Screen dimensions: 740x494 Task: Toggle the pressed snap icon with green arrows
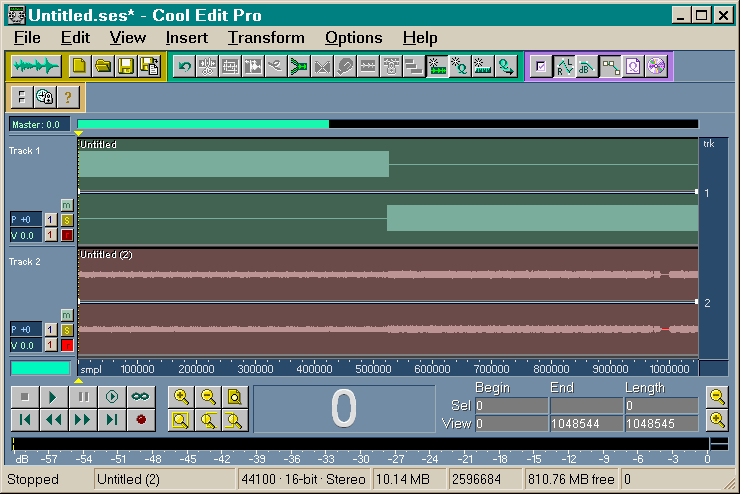(437, 67)
